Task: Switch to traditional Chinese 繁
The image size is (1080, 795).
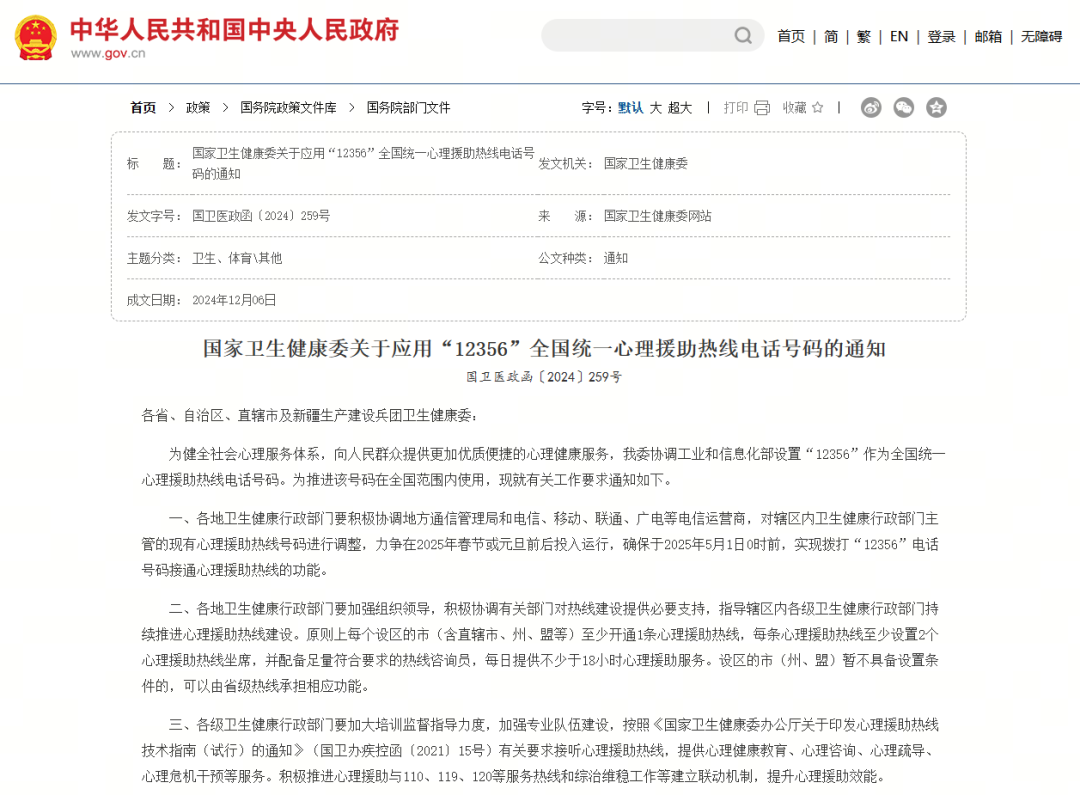Action: click(864, 37)
